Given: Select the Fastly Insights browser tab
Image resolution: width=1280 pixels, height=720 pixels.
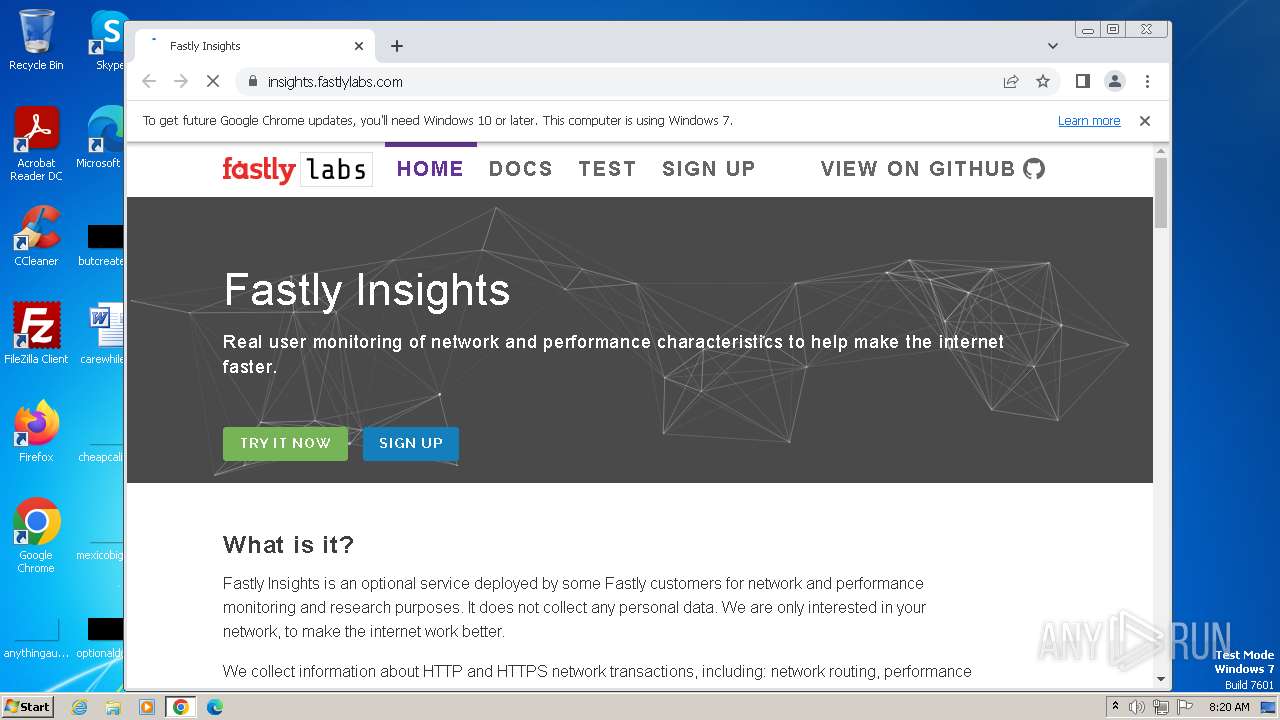Looking at the screenshot, I should click(255, 46).
